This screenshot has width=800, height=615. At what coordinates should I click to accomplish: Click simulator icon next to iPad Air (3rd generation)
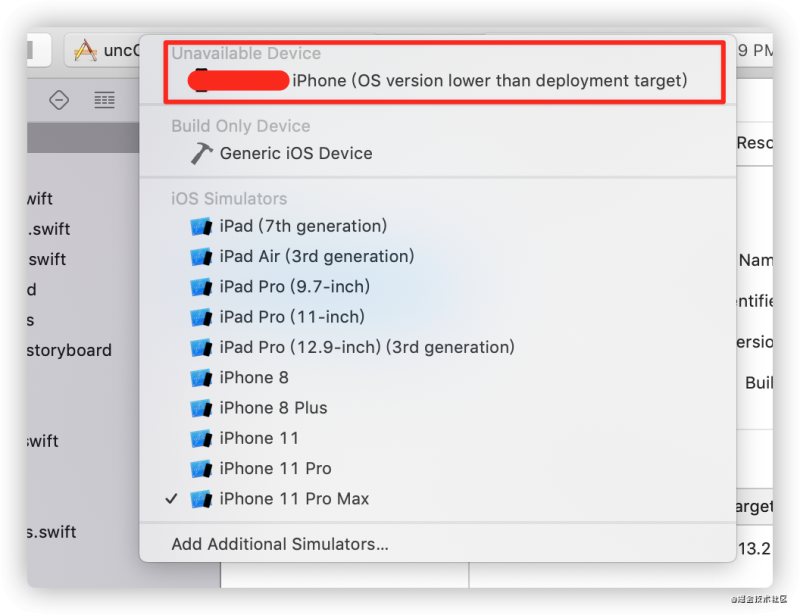201,257
